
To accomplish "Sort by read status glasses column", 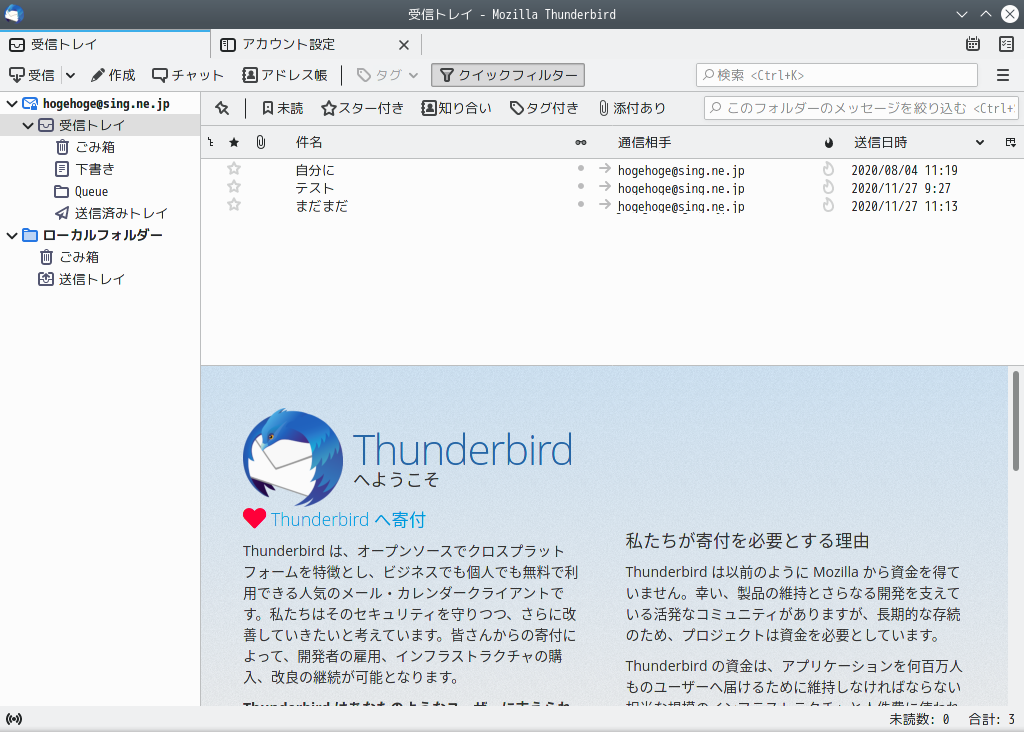I will [581, 142].
